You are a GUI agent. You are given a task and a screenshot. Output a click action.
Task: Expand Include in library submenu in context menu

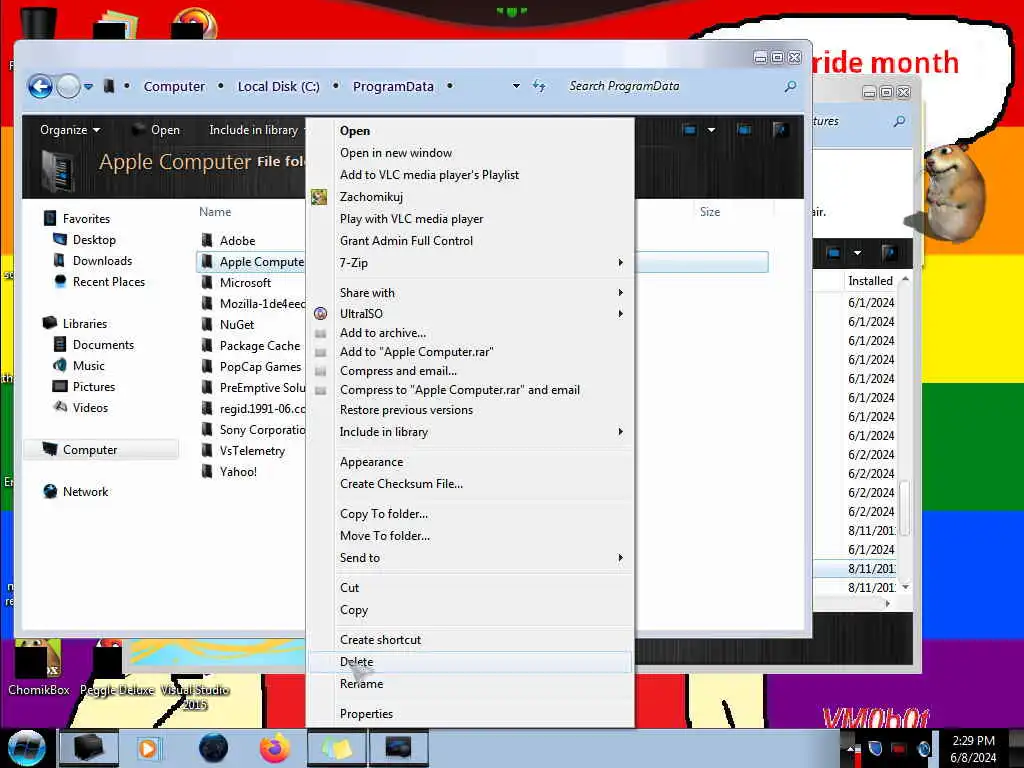[x=470, y=432]
